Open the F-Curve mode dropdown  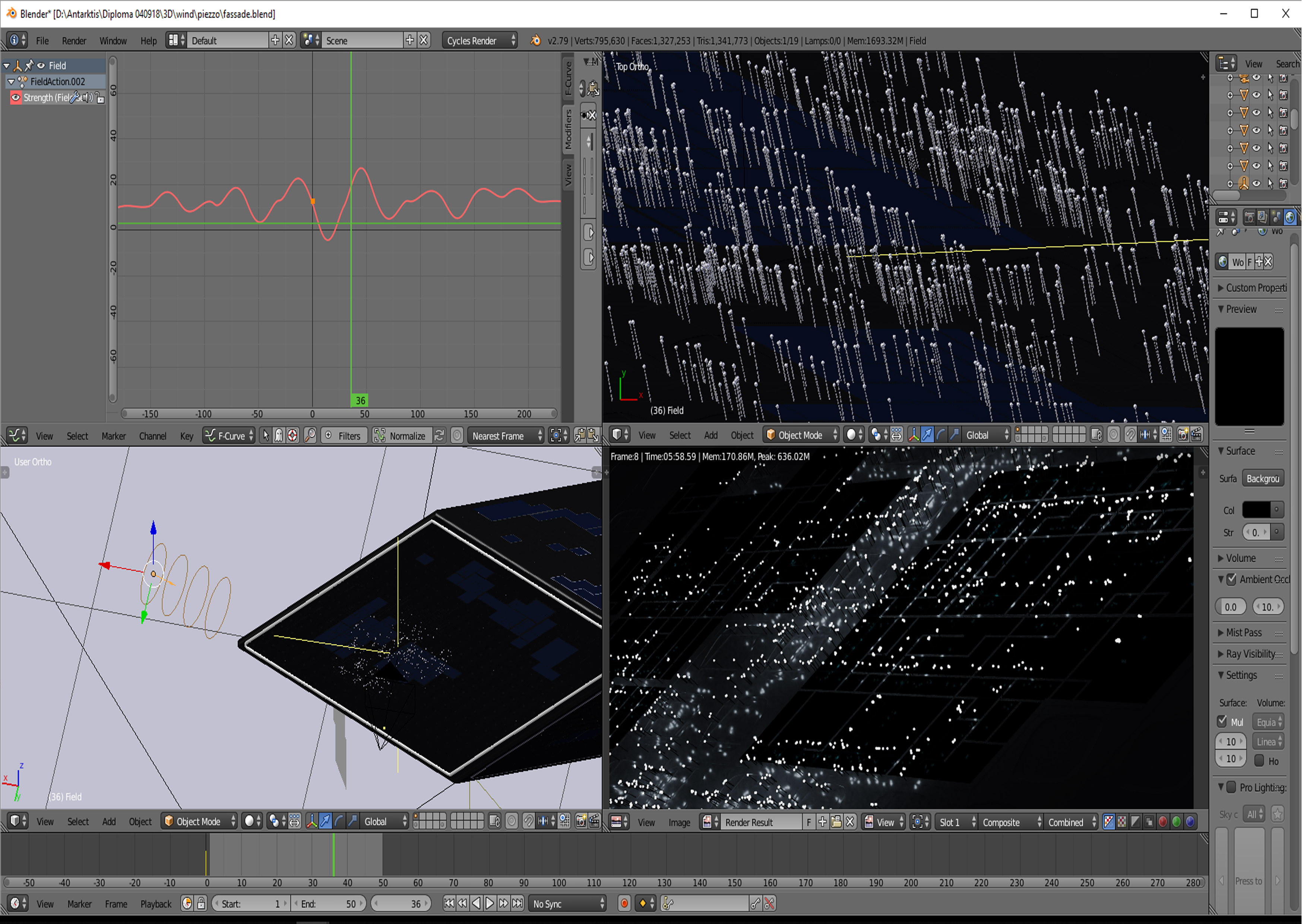230,436
